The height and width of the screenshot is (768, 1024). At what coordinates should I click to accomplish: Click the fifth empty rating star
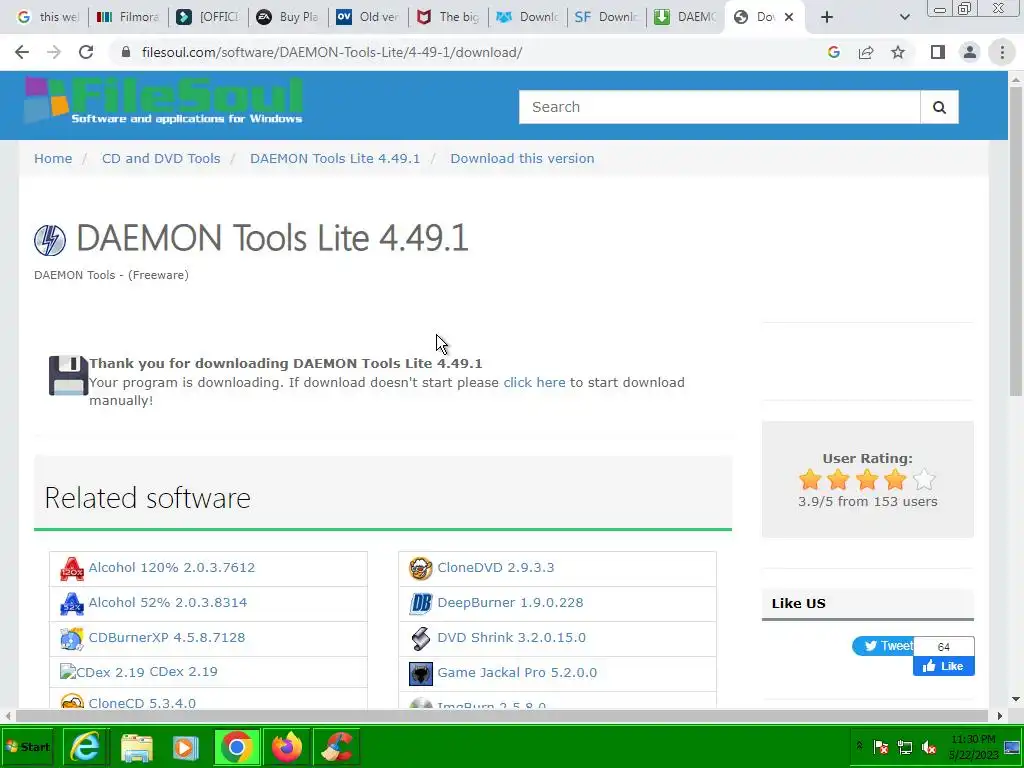tap(924, 480)
